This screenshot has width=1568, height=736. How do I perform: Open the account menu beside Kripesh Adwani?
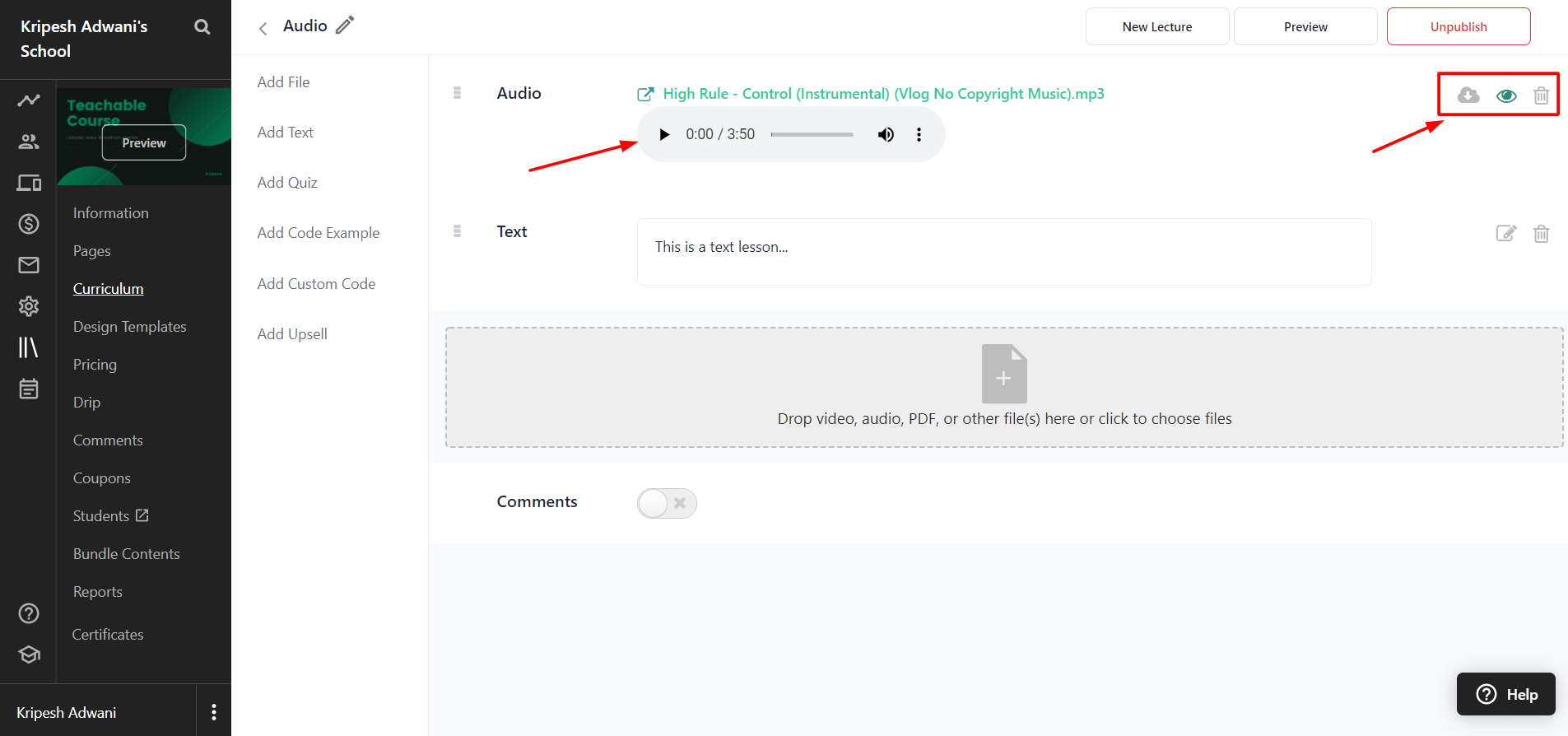(x=214, y=712)
